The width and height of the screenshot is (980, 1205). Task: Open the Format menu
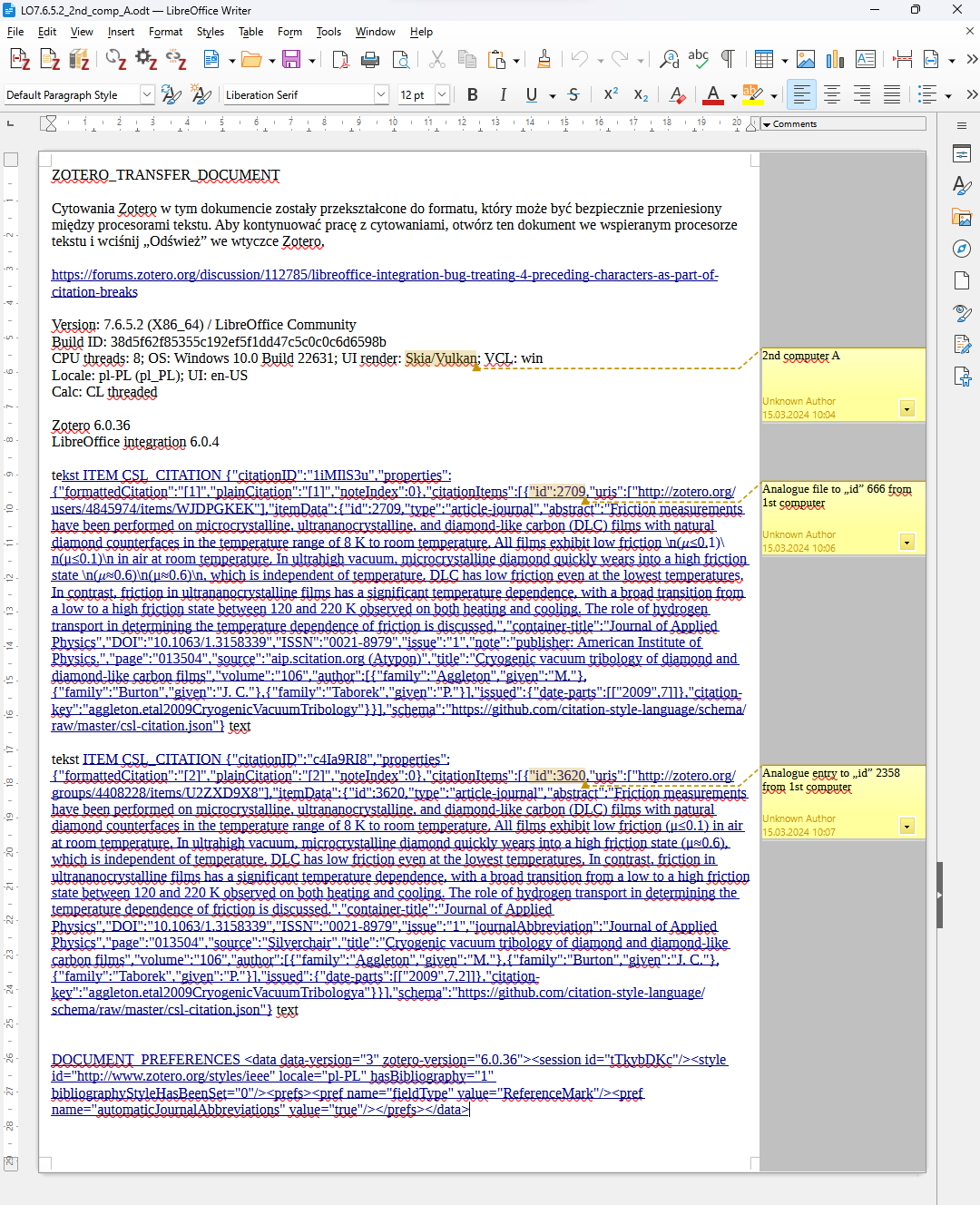pyautogui.click(x=165, y=32)
